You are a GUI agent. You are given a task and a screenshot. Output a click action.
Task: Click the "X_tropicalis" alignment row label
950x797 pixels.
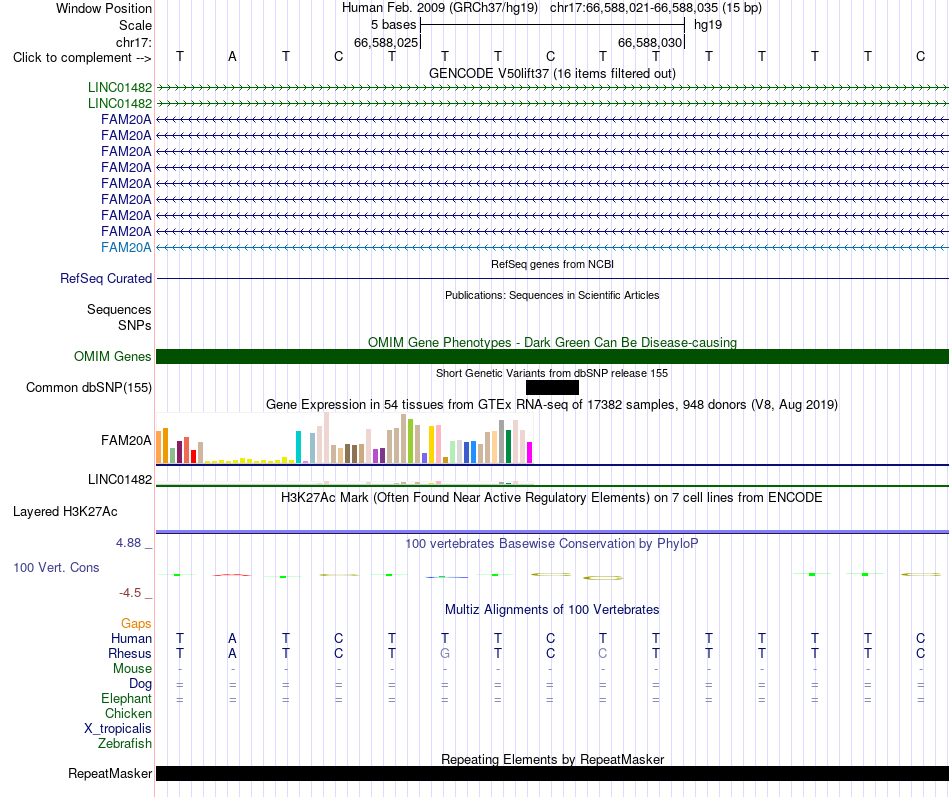click(118, 729)
